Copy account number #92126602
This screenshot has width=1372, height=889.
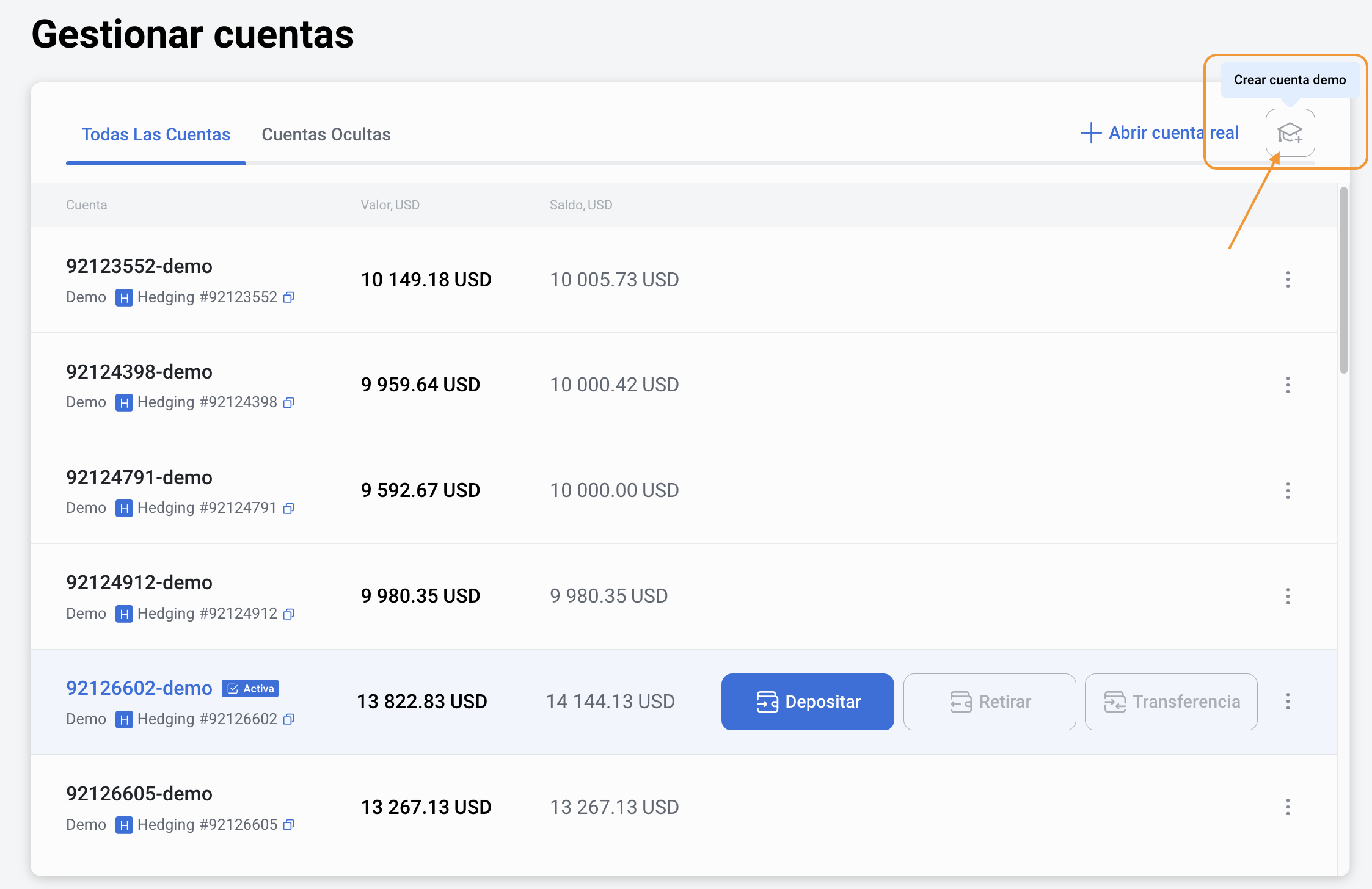pos(289,719)
